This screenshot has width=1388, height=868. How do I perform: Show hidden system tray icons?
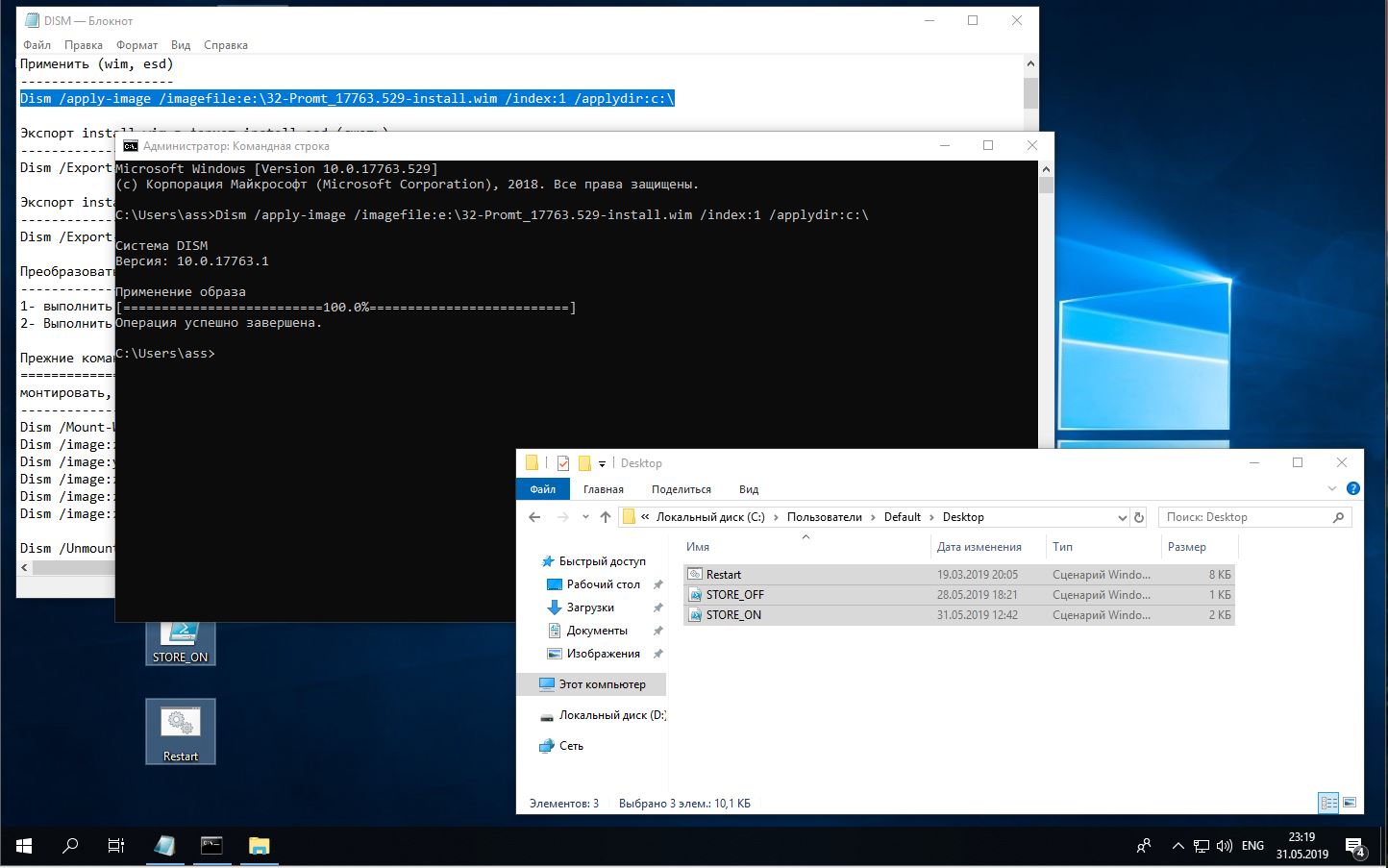click(1177, 846)
